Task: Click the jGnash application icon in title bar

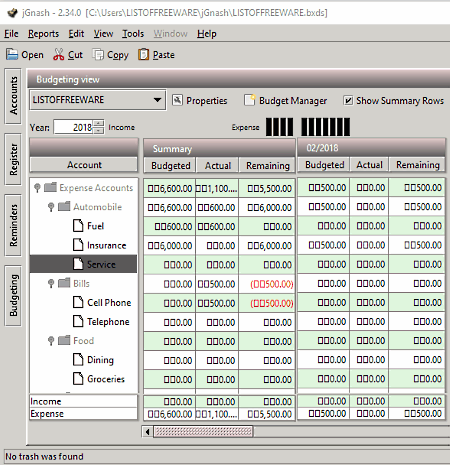Action: point(12,13)
